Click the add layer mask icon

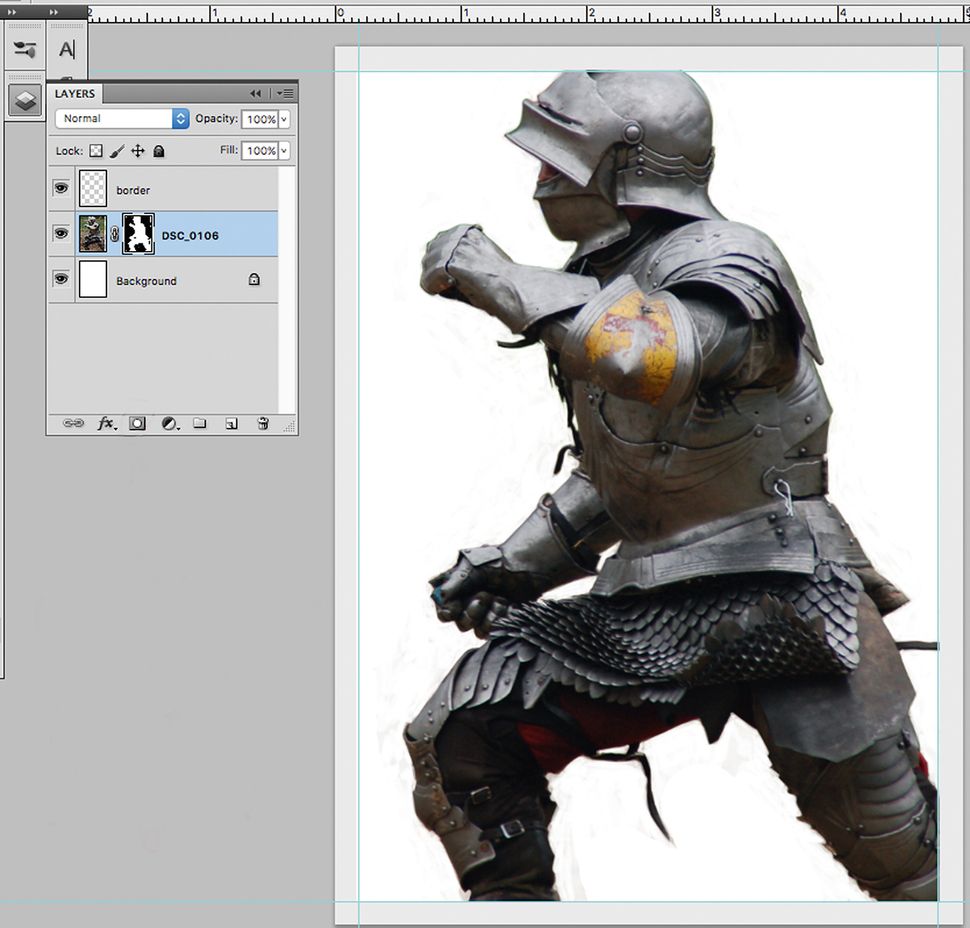(x=137, y=423)
